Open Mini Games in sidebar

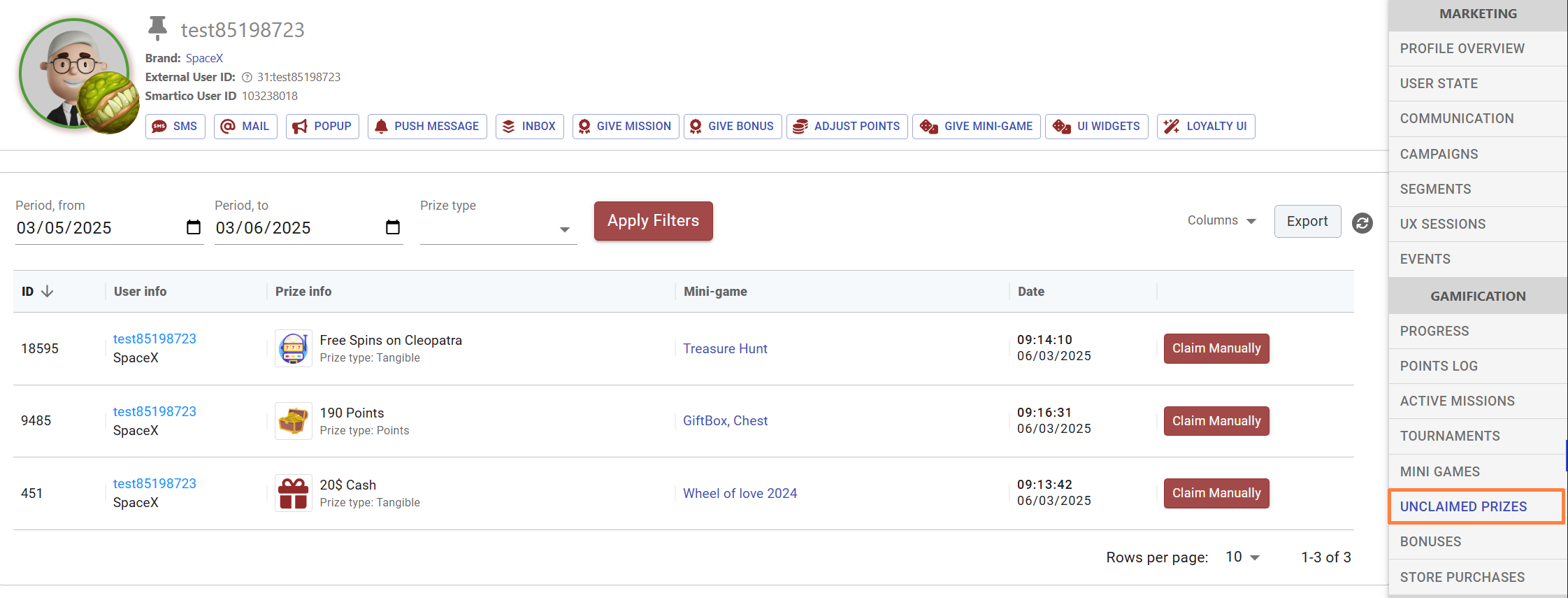click(1439, 471)
